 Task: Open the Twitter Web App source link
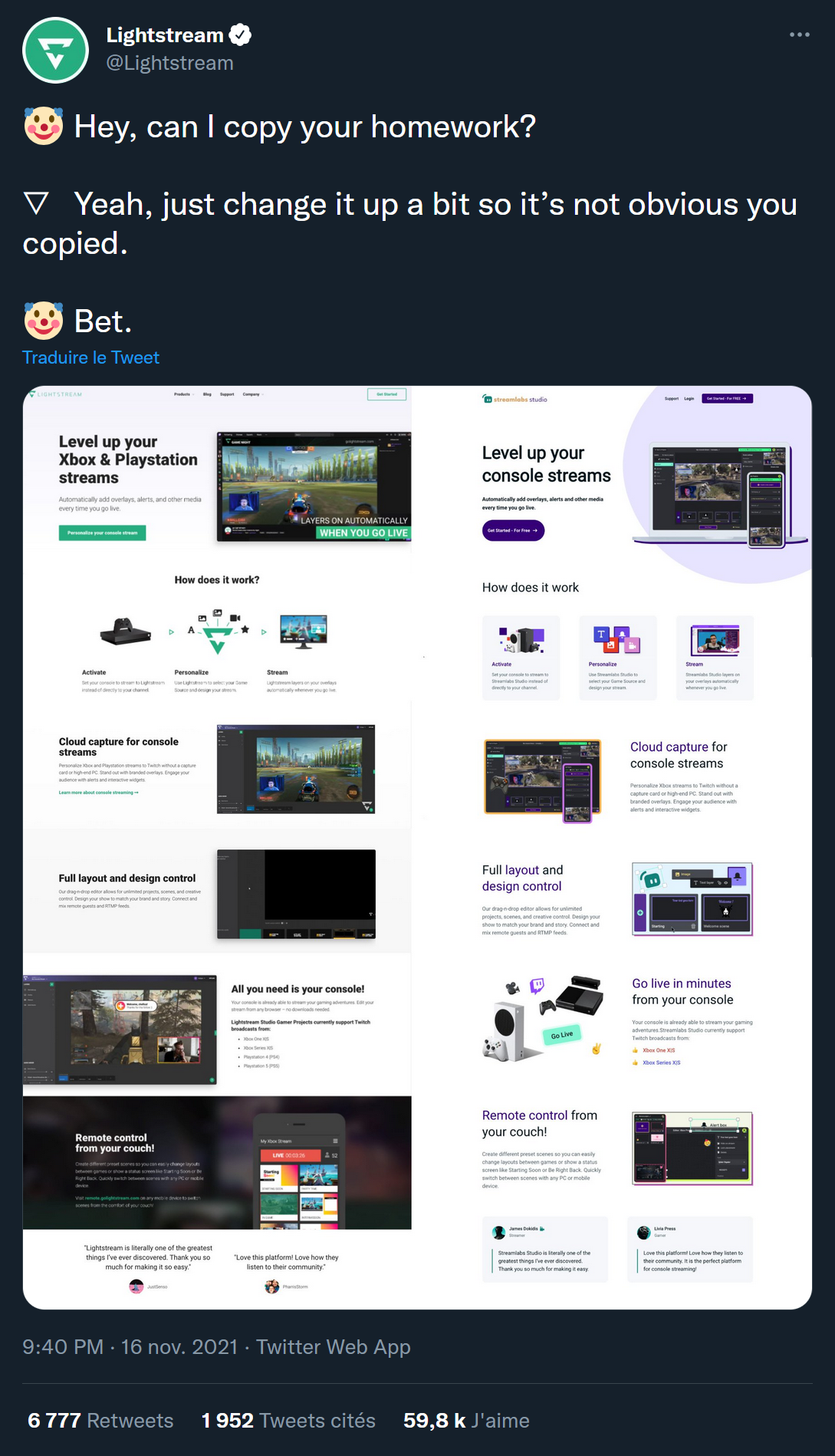333,1347
